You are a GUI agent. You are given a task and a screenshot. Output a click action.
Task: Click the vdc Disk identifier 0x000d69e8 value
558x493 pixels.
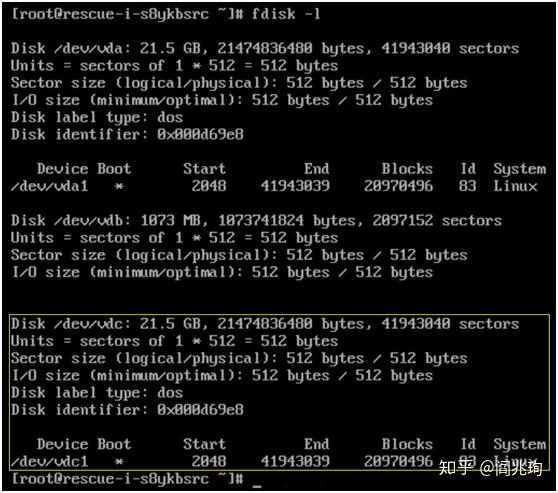click(200, 410)
